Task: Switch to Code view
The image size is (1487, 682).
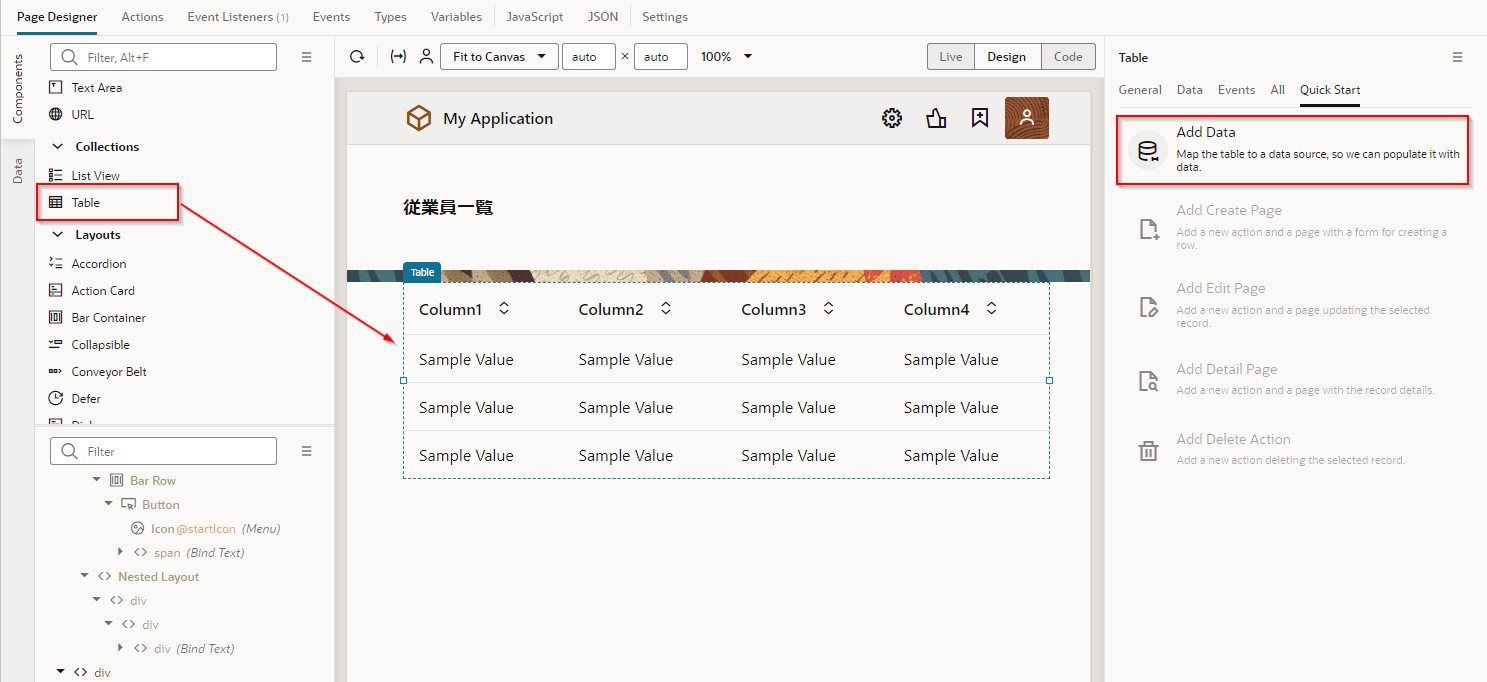Action: 1068,57
